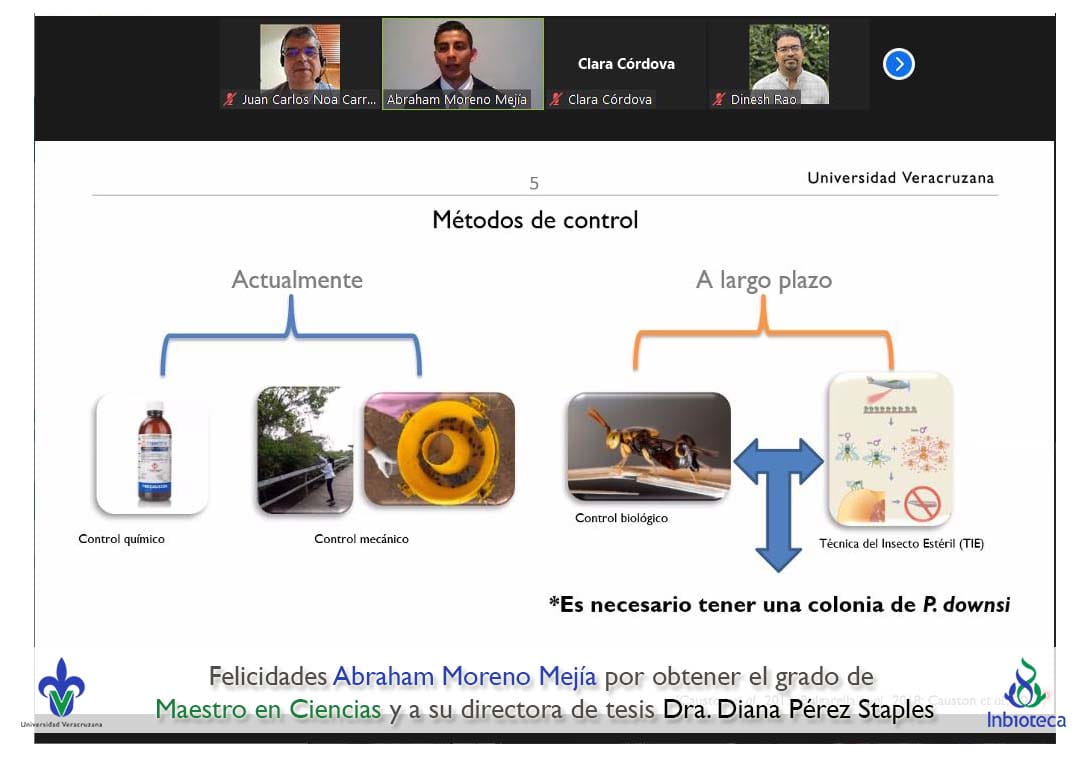
Task: Click the A largo plazo heading
Action: [763, 280]
